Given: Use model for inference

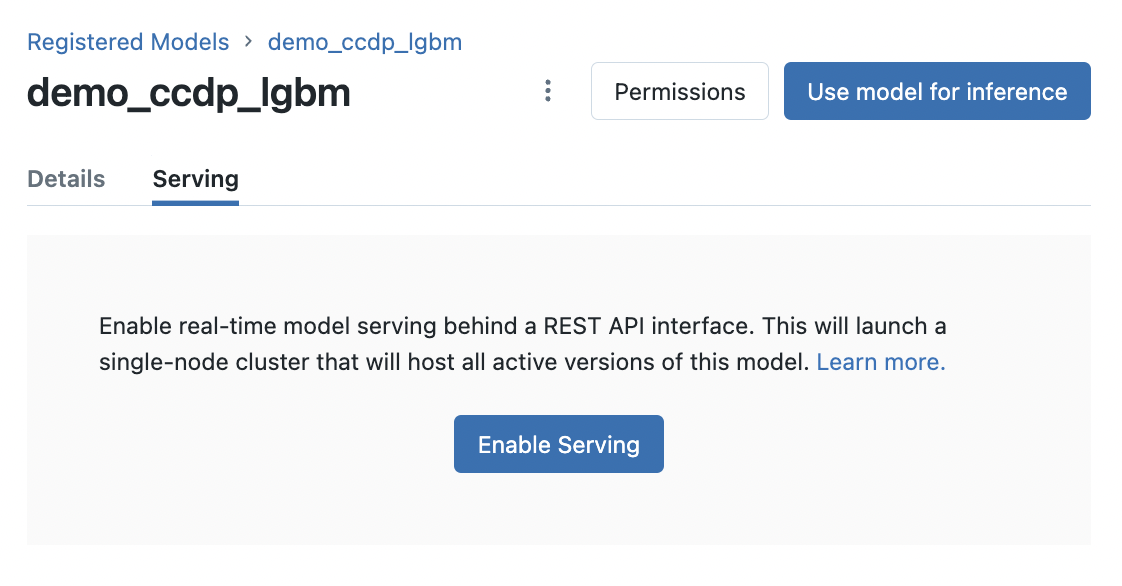Looking at the screenshot, I should coord(936,91).
